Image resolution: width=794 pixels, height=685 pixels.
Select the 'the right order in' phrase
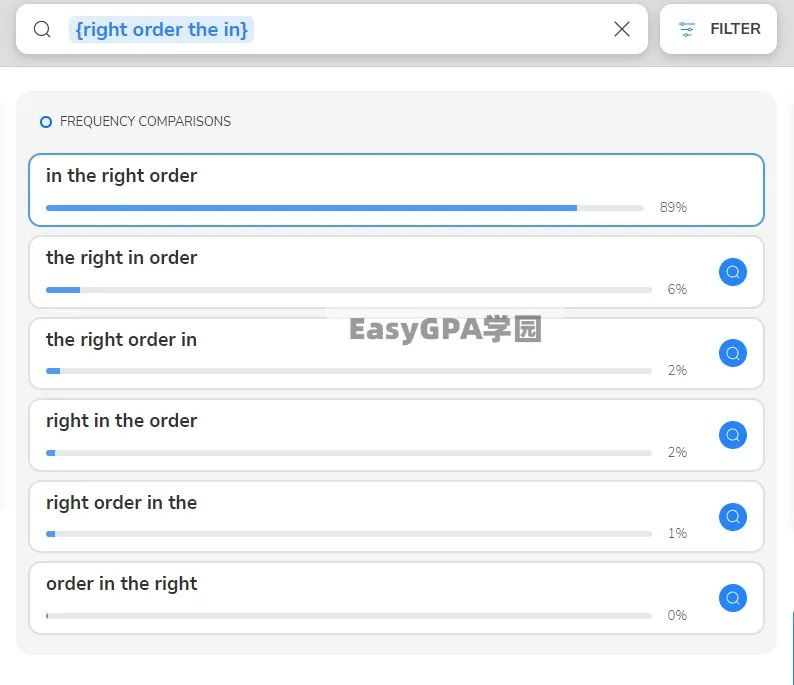click(x=122, y=340)
